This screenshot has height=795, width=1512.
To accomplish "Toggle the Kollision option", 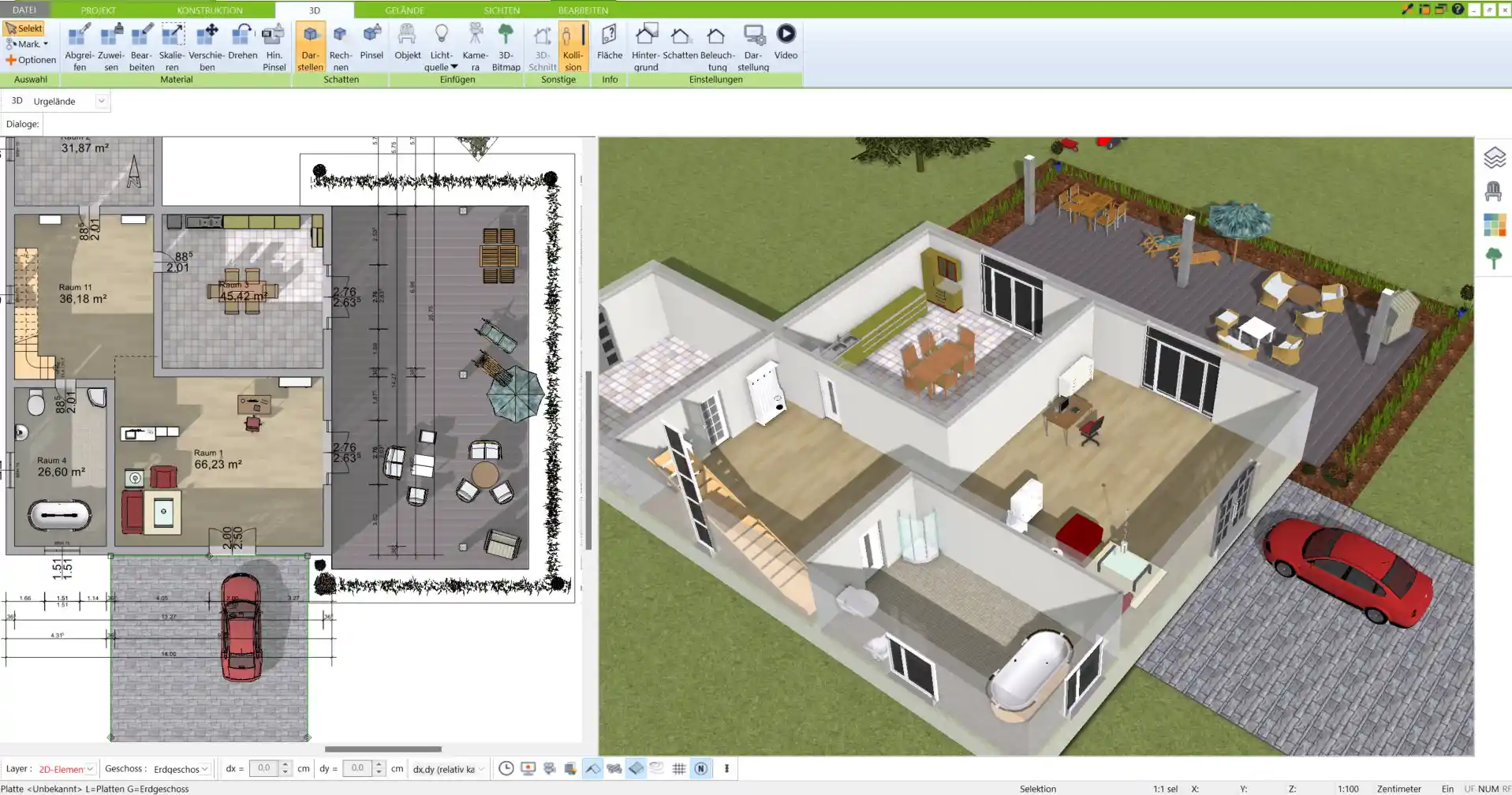I will click(573, 47).
